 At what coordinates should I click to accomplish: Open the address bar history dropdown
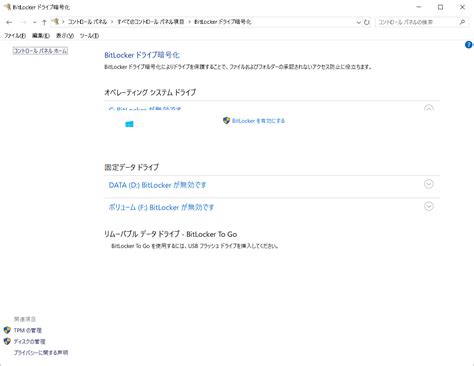coord(358,22)
